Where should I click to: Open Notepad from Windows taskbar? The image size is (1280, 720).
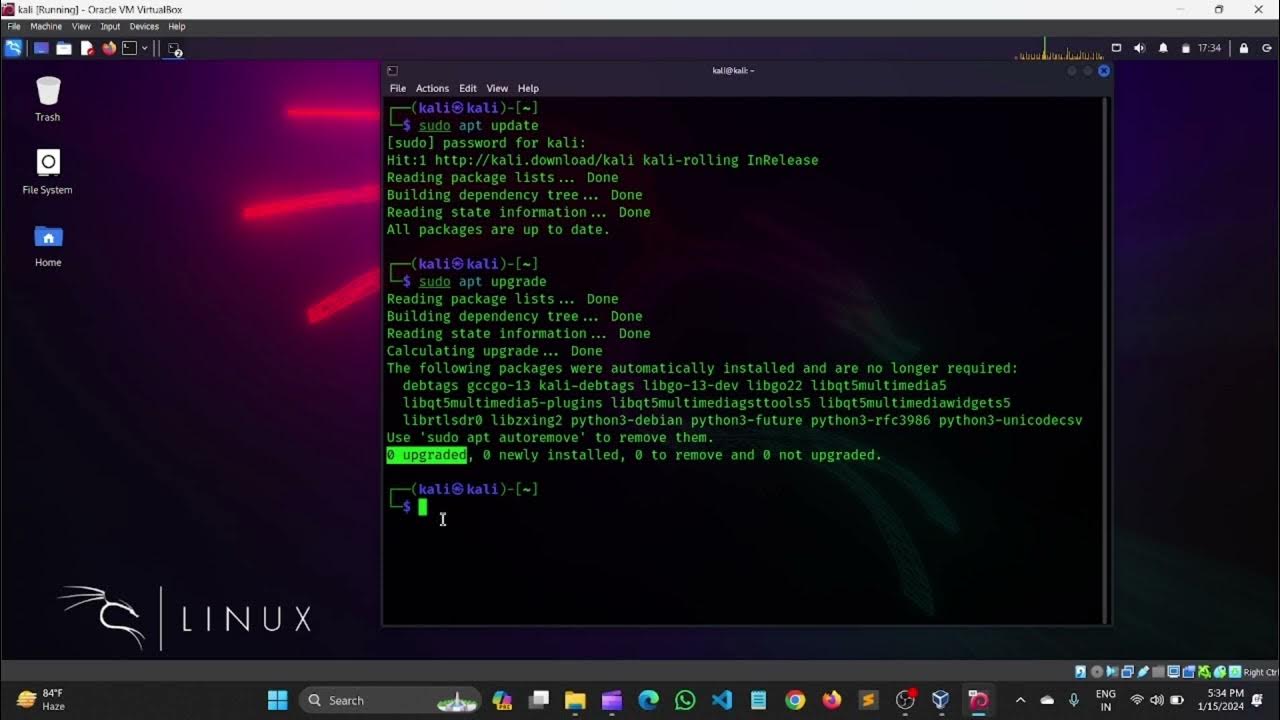(x=758, y=700)
